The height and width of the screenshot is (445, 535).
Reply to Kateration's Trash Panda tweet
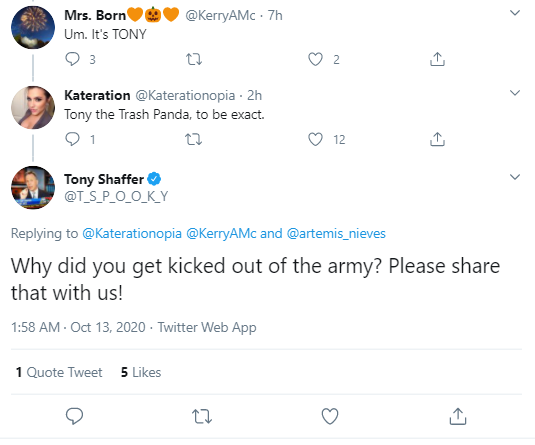coord(72,139)
